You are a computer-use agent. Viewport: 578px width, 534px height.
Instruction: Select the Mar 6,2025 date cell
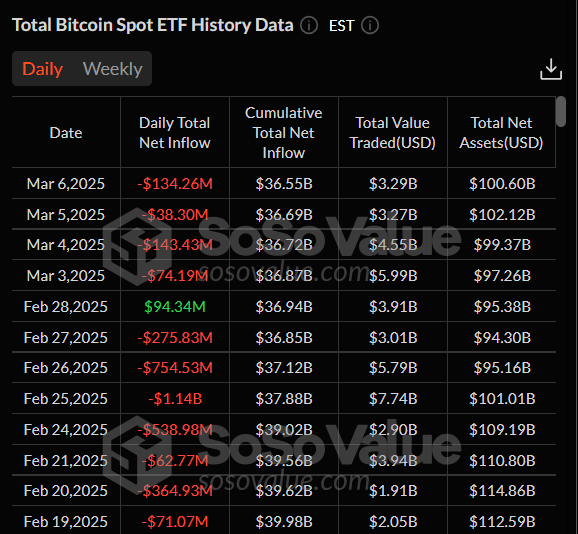pos(66,184)
